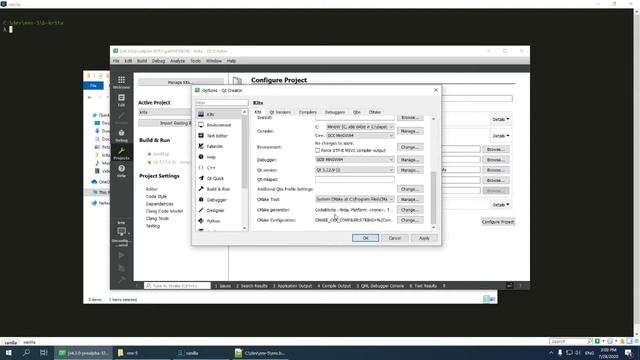The height and width of the screenshot is (360, 640).
Task: Click the Options filter input field
Action: pos(222,102)
